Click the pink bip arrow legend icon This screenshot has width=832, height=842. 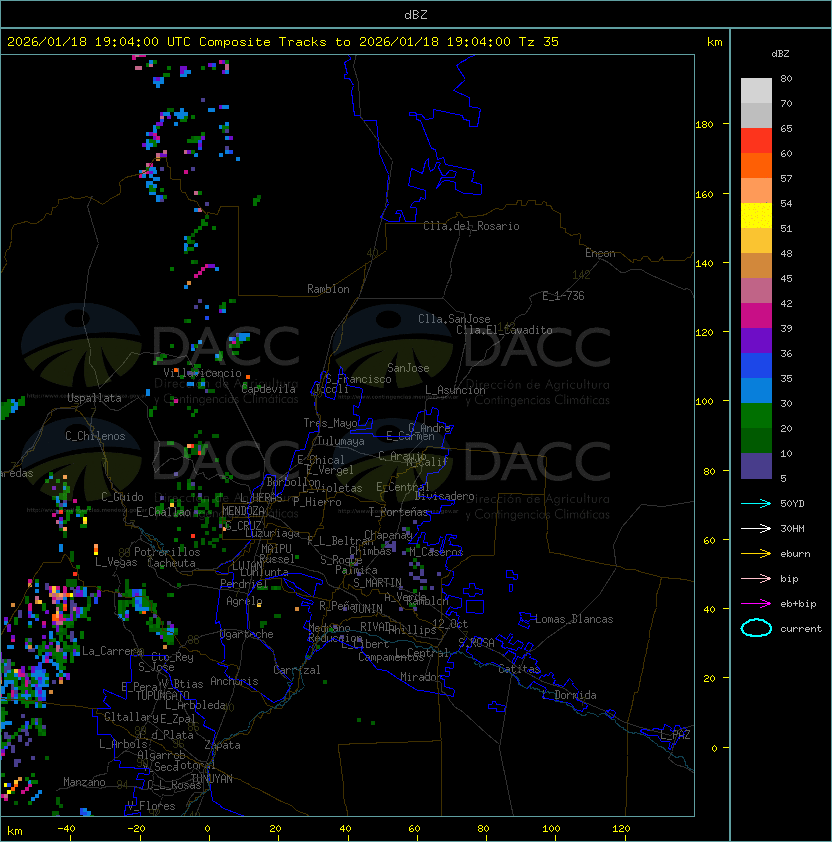756,578
